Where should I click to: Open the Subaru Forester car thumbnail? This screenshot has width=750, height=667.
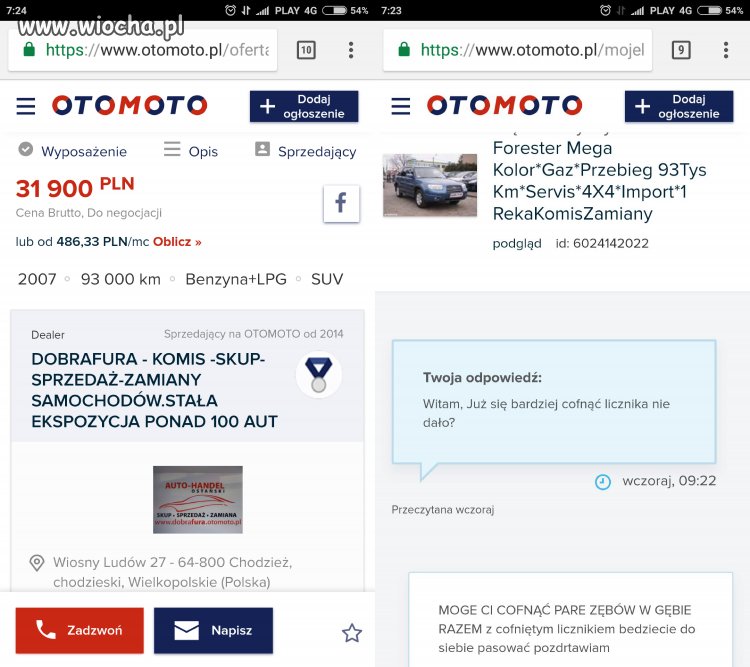(430, 185)
